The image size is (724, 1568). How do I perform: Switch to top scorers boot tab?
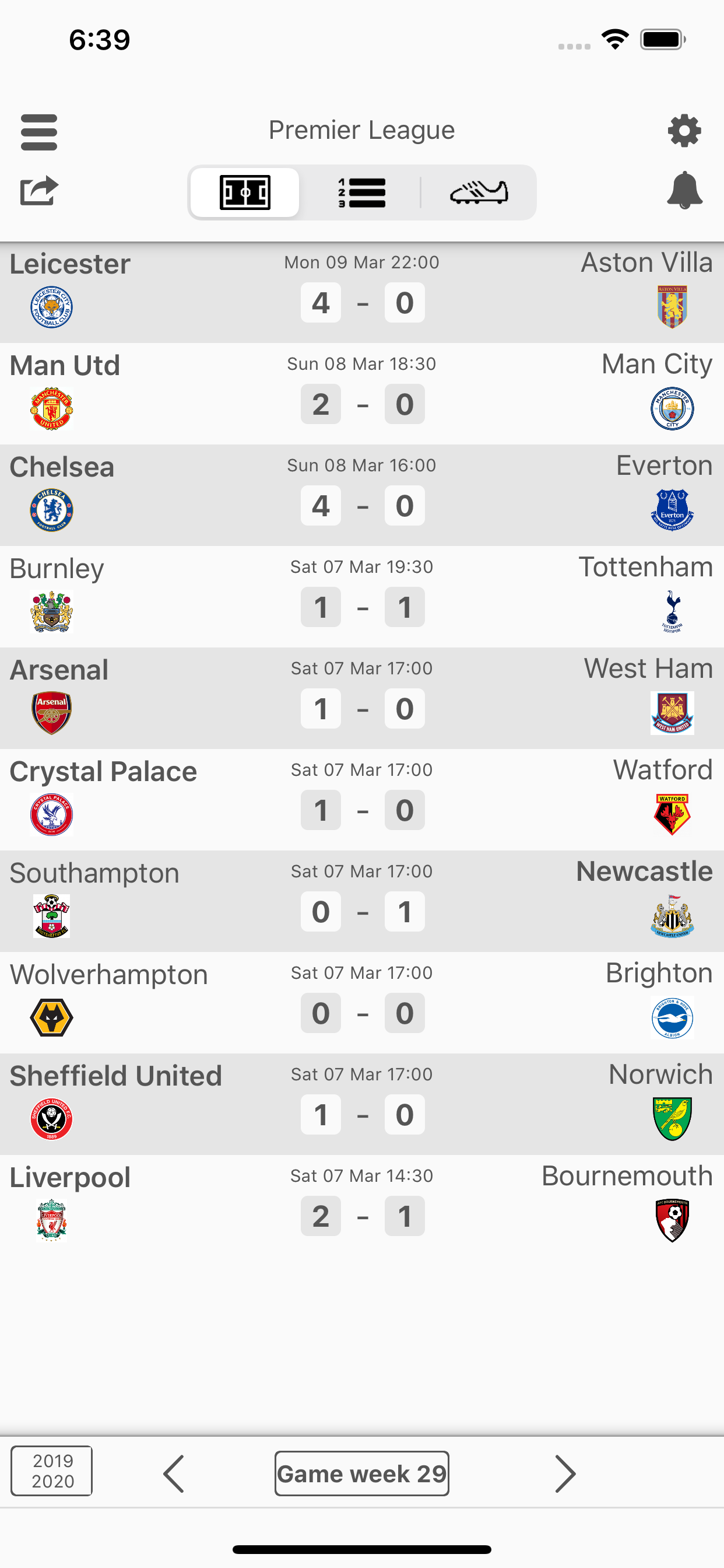pos(479,193)
